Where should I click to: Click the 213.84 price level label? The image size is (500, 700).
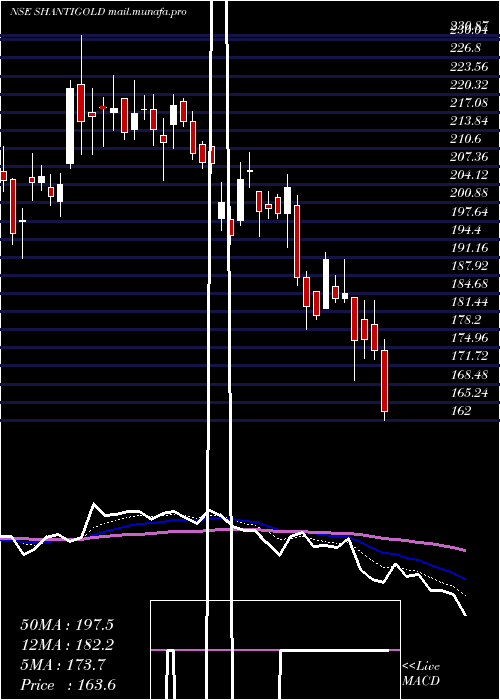[x=469, y=121]
